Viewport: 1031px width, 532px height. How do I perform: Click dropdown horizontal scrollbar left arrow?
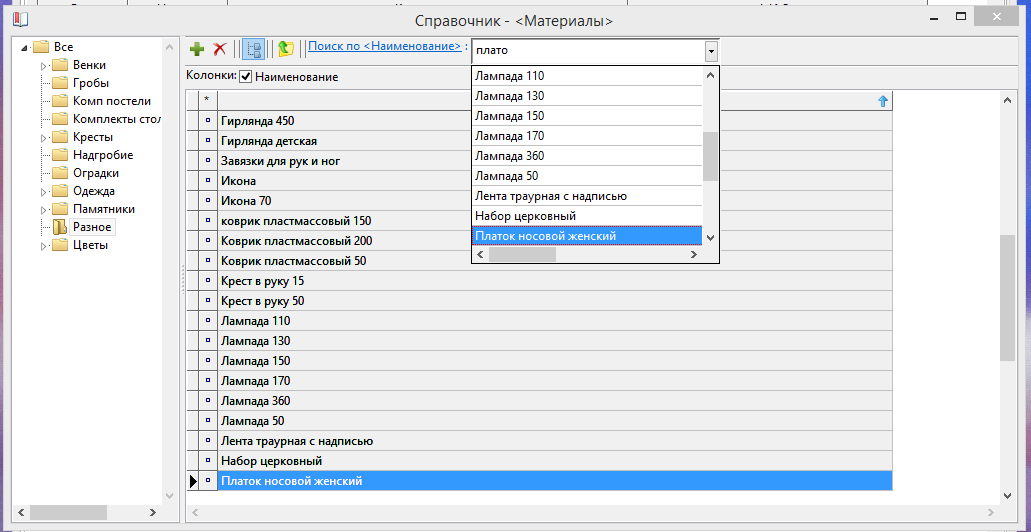(x=480, y=254)
